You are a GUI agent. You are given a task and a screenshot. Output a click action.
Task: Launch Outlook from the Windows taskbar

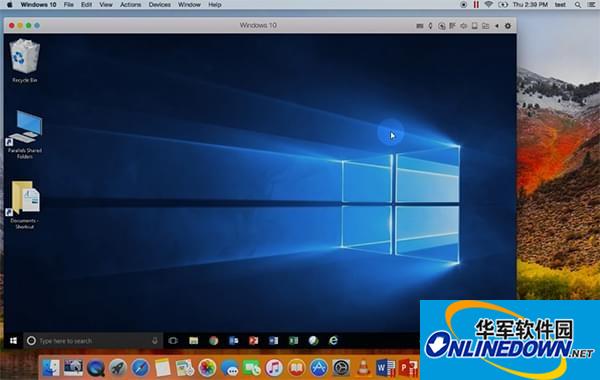tap(233, 341)
